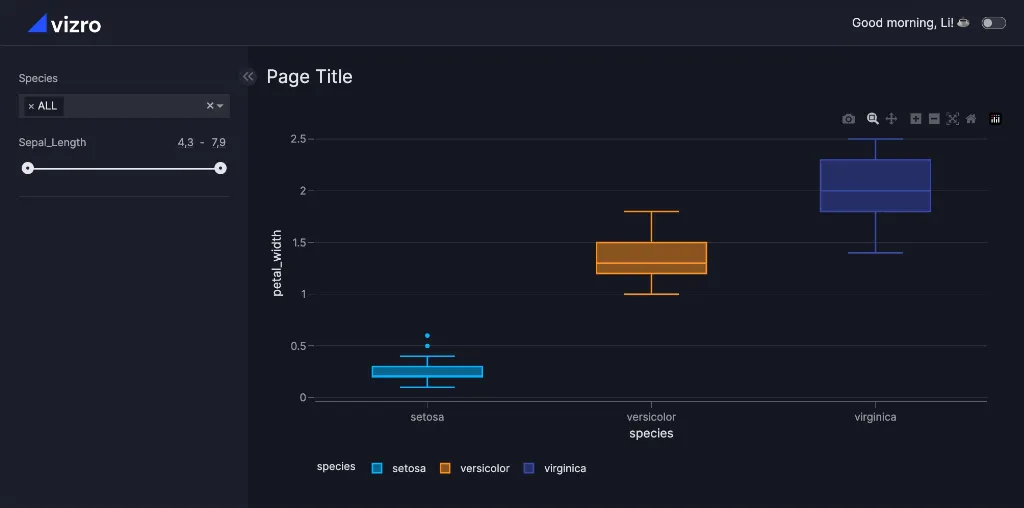Select the Zoom tool in chart modebar
Image resolution: width=1024 pixels, height=508 pixels.
point(873,119)
